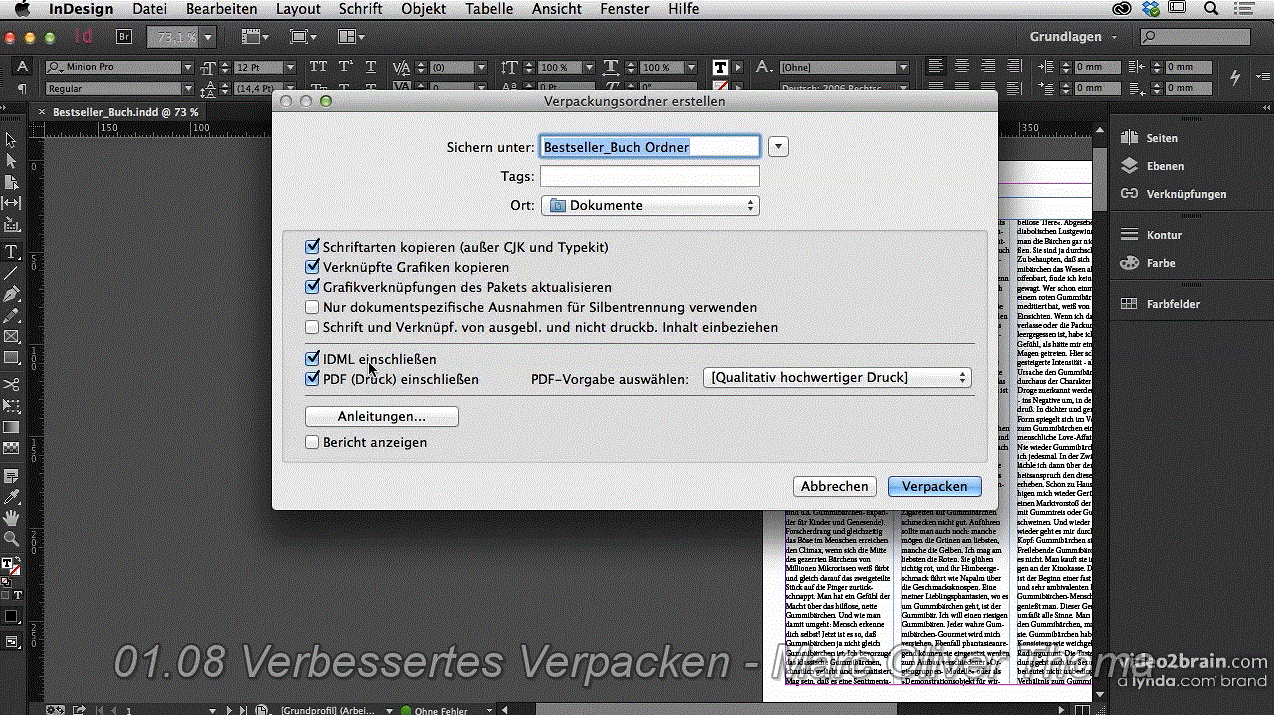This screenshot has width=1274, height=715.
Task: Select the Gap tool
Action: [x=12, y=203]
